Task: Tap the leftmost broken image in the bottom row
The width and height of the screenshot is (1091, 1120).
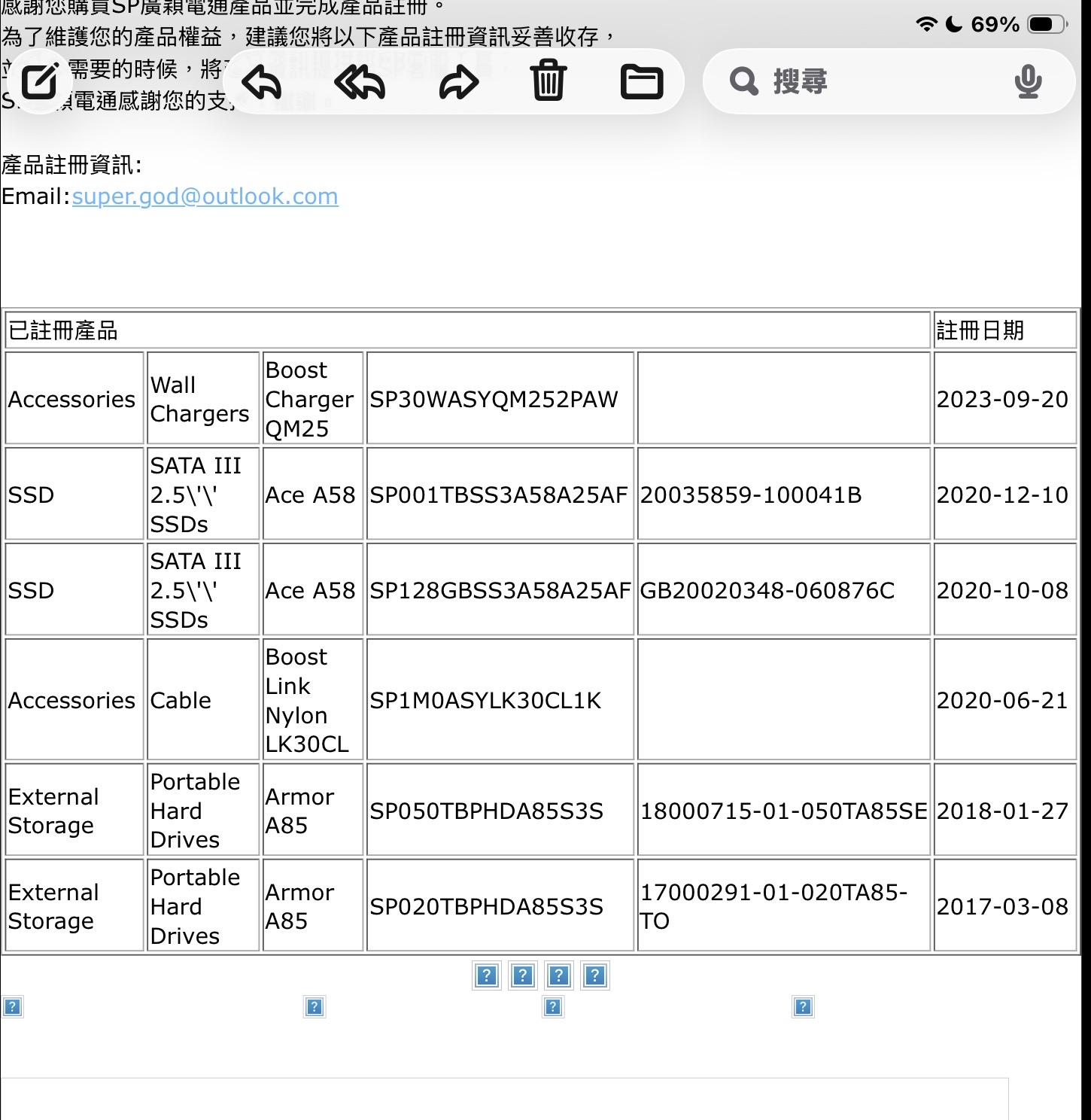Action: tap(12, 1007)
